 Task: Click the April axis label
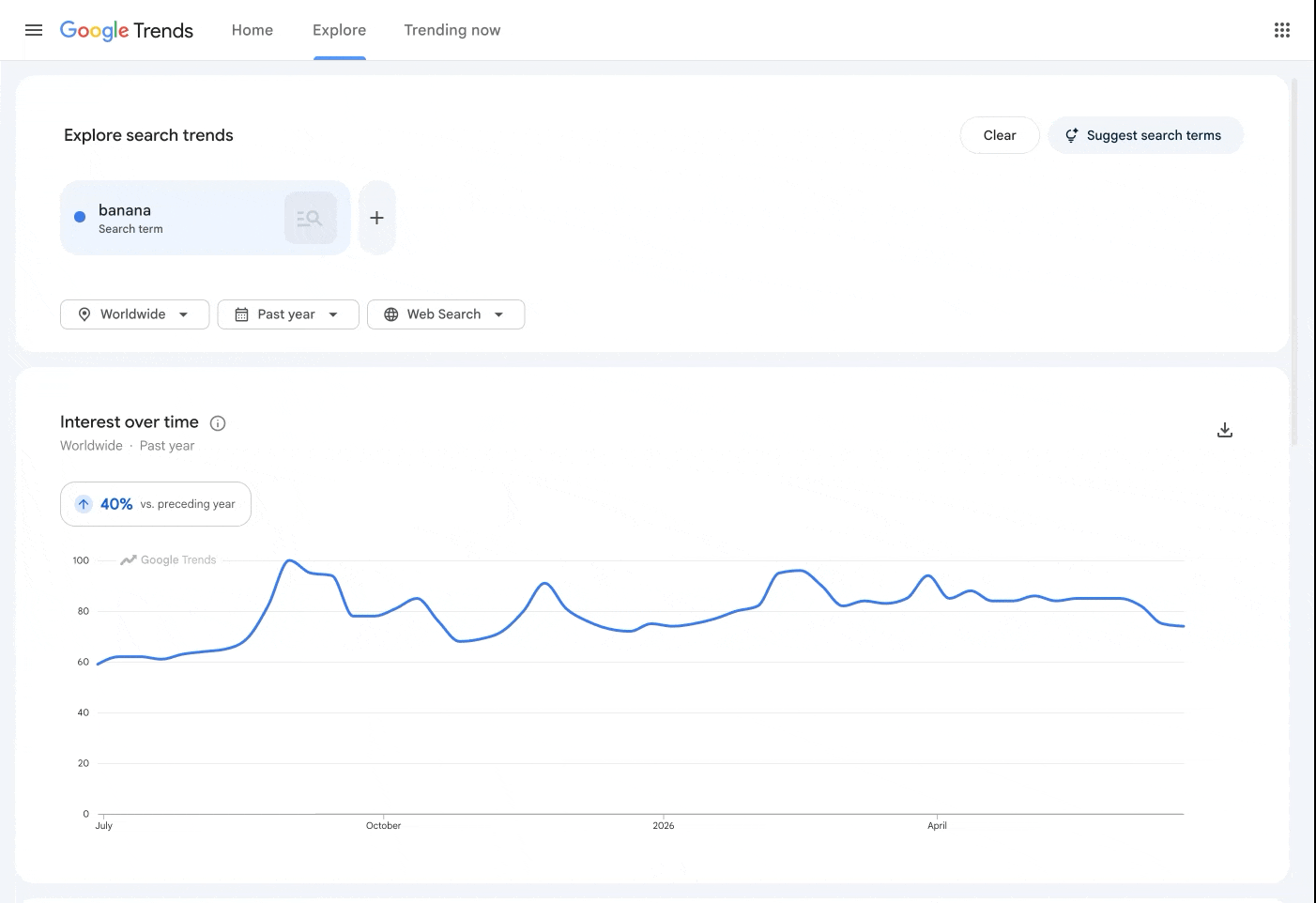point(937,826)
